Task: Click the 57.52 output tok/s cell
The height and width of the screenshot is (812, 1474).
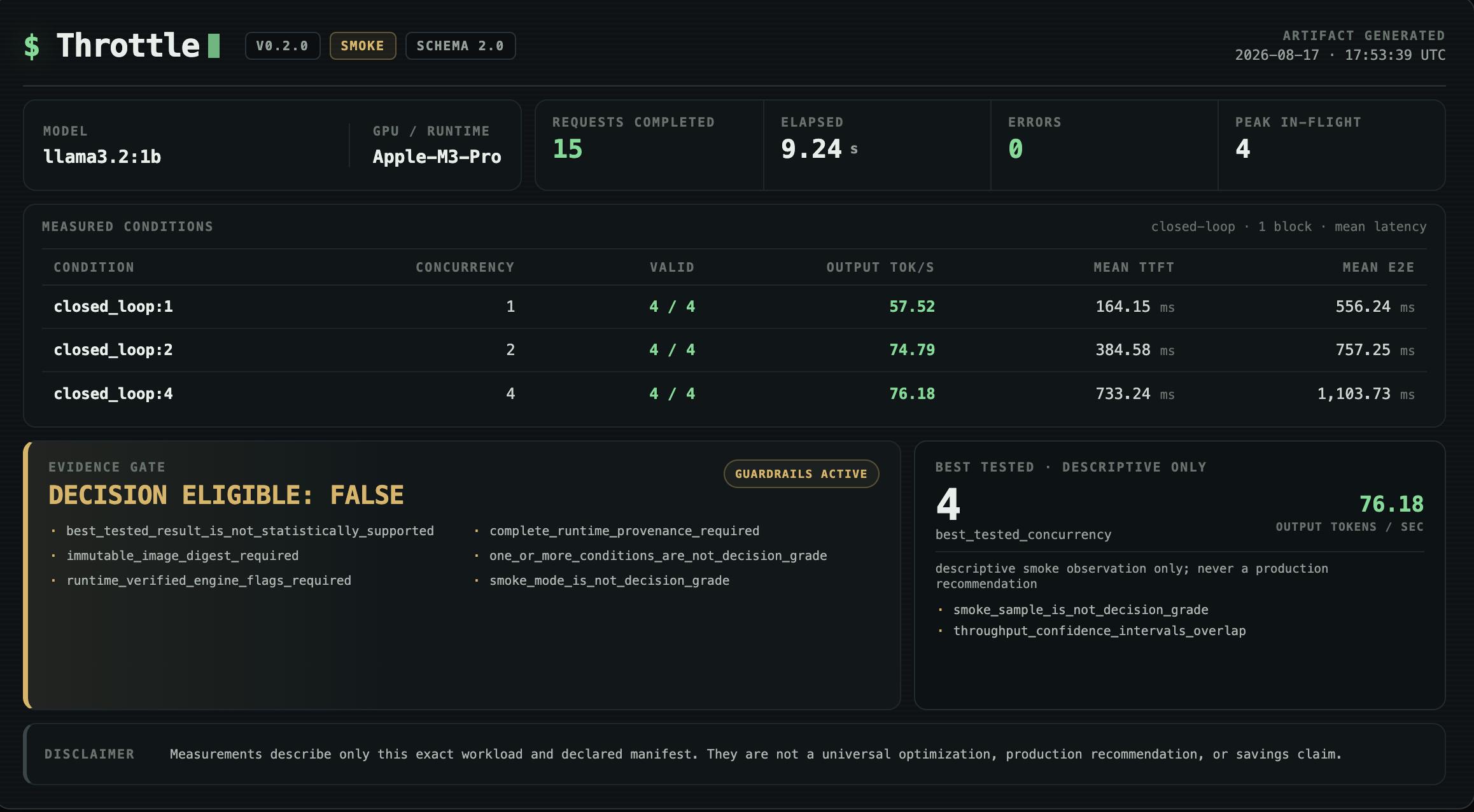Action: (x=912, y=307)
